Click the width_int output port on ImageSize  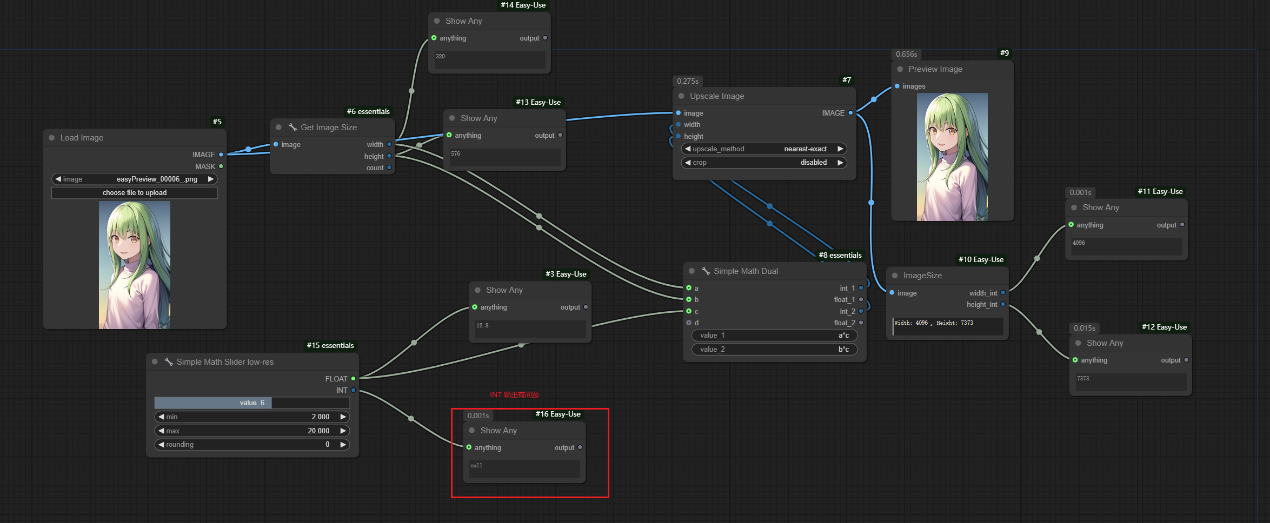click(x=1003, y=292)
